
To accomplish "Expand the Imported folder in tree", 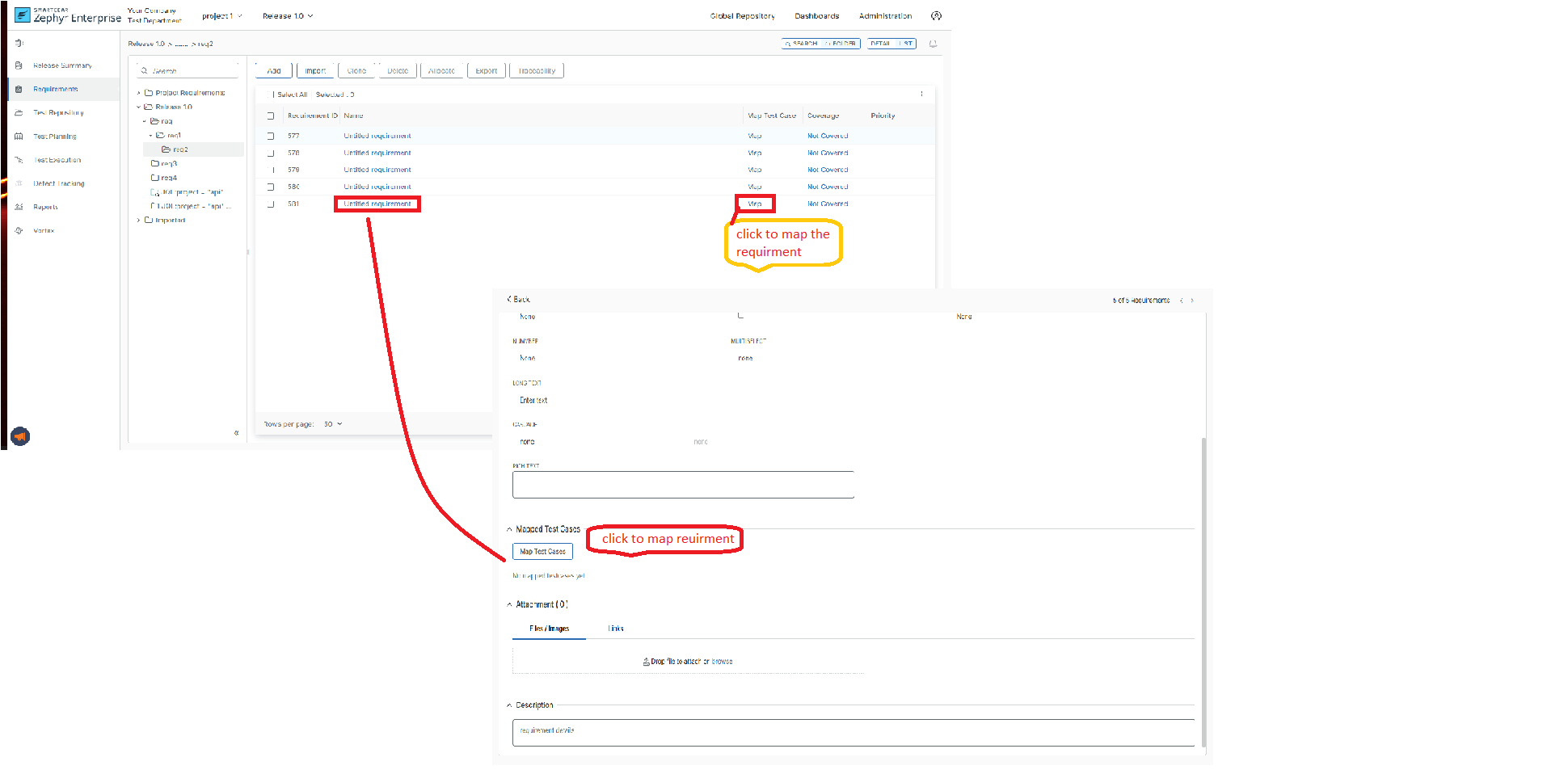I will coord(139,221).
